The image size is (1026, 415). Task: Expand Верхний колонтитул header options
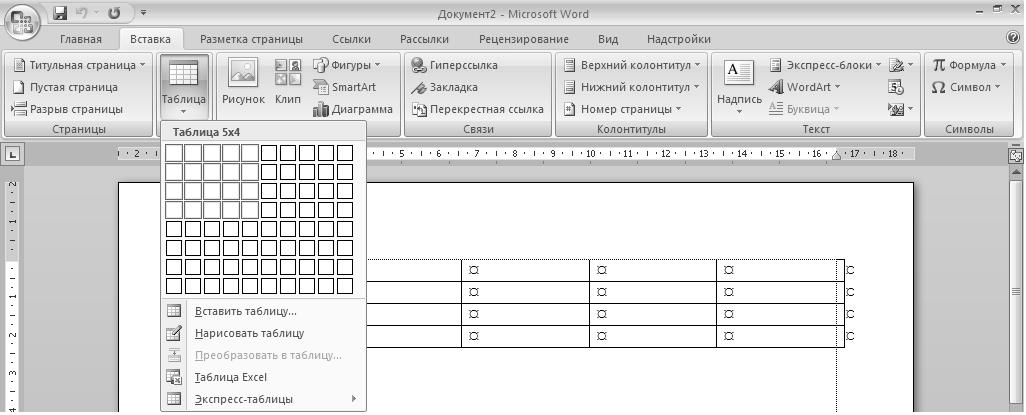point(631,65)
